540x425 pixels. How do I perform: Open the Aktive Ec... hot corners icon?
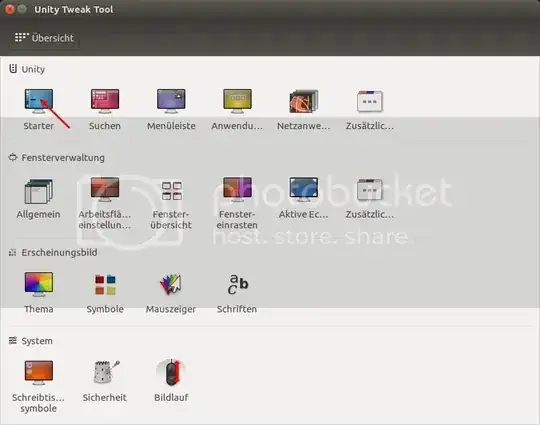point(303,190)
